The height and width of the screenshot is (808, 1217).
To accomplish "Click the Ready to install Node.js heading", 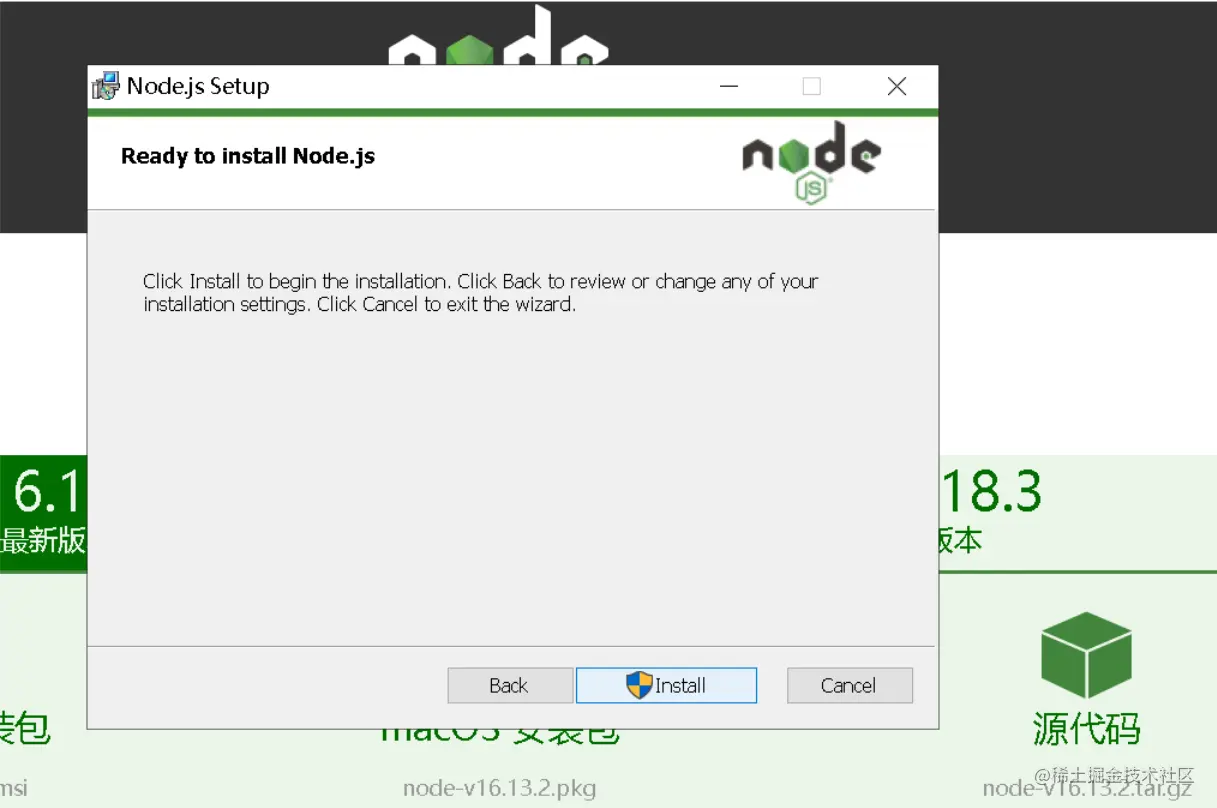I will [248, 156].
